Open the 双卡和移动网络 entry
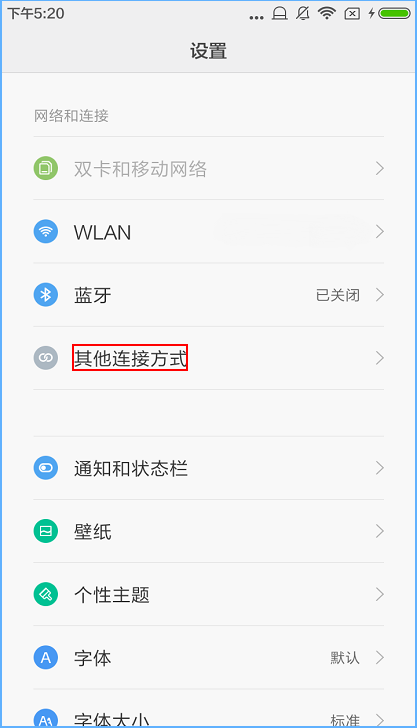The image size is (417, 728). pos(208,168)
